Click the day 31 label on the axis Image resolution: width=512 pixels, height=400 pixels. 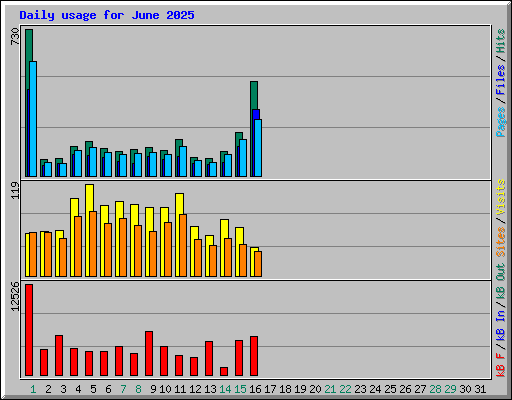[480, 389]
